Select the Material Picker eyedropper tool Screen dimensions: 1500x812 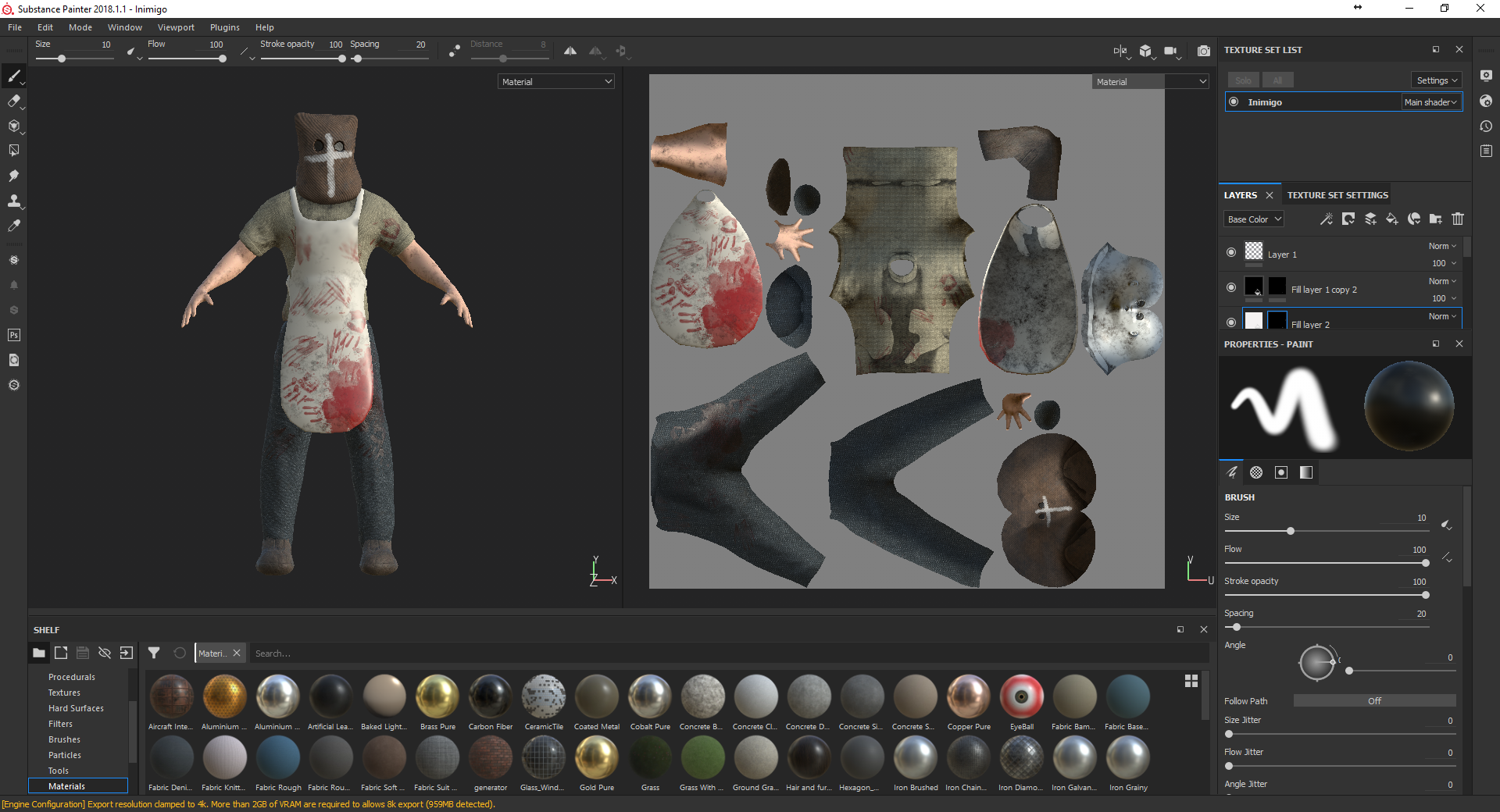pyautogui.click(x=14, y=226)
